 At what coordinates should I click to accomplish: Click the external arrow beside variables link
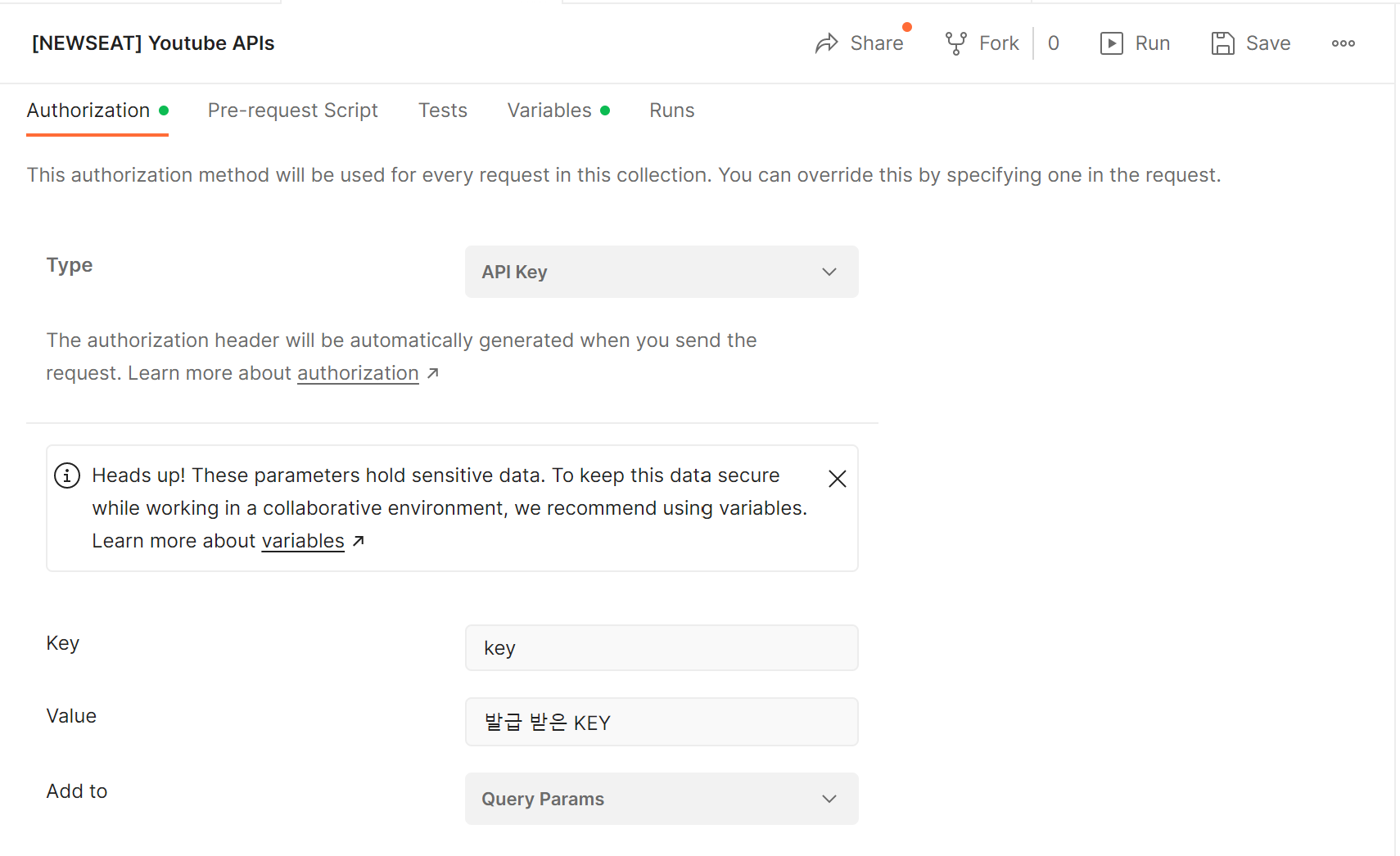click(358, 541)
